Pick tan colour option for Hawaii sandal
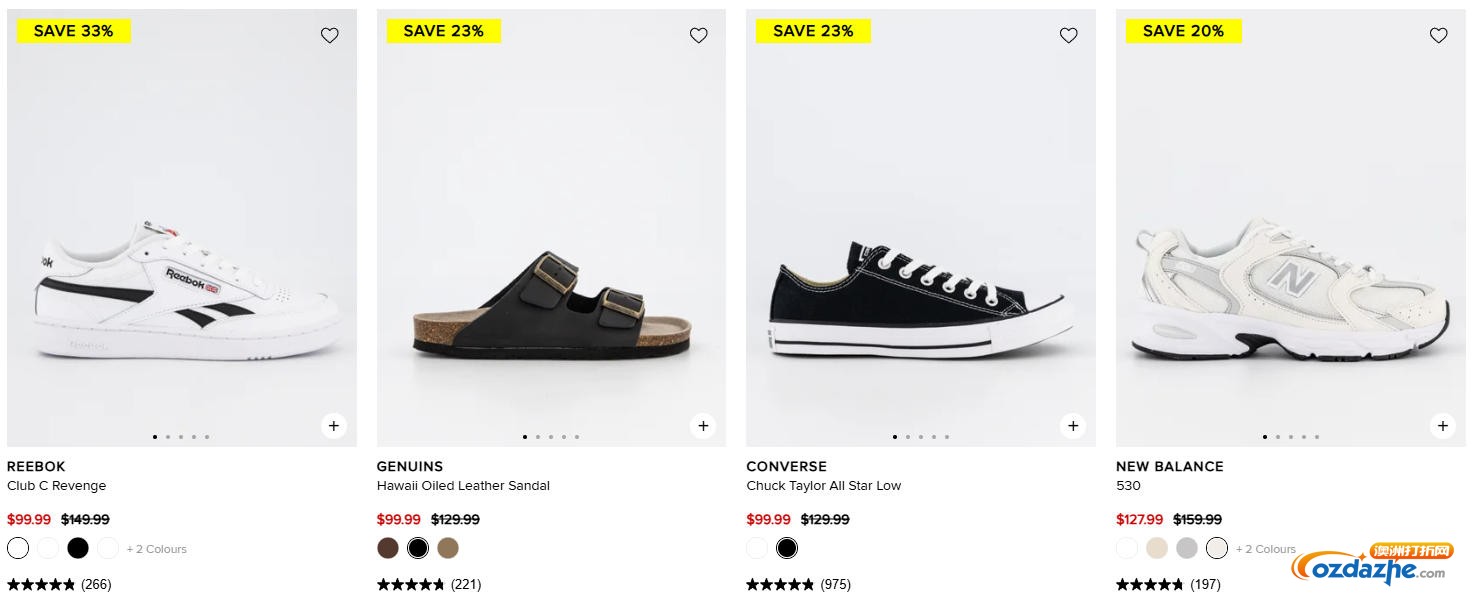The height and width of the screenshot is (598, 1476). 448,548
